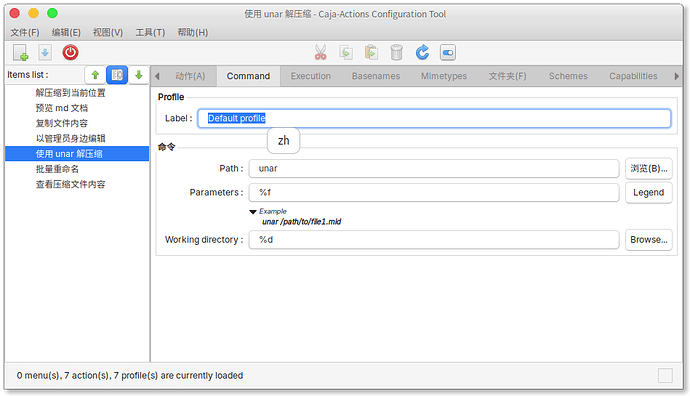
Task: Click the profile Label input field
Action: pos(434,118)
